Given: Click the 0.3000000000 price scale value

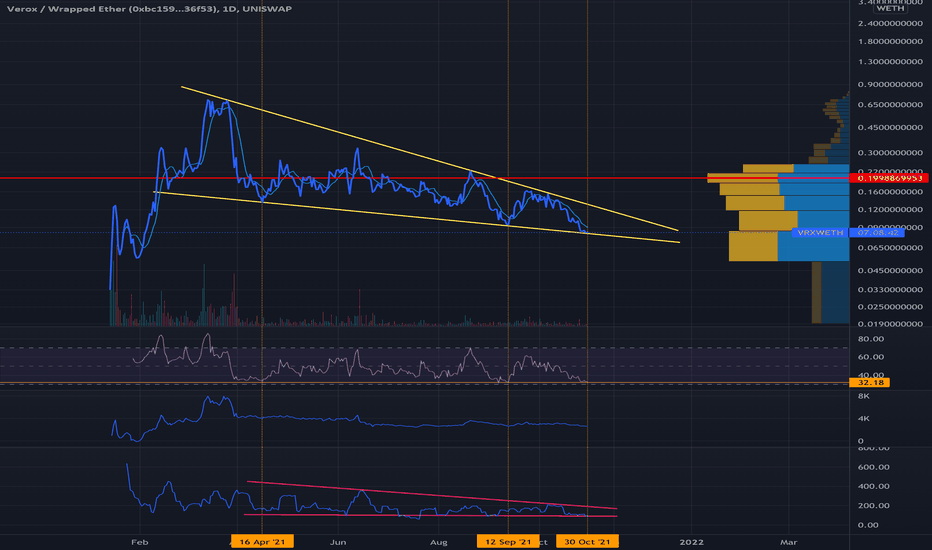Looking at the screenshot, I should coord(890,152).
